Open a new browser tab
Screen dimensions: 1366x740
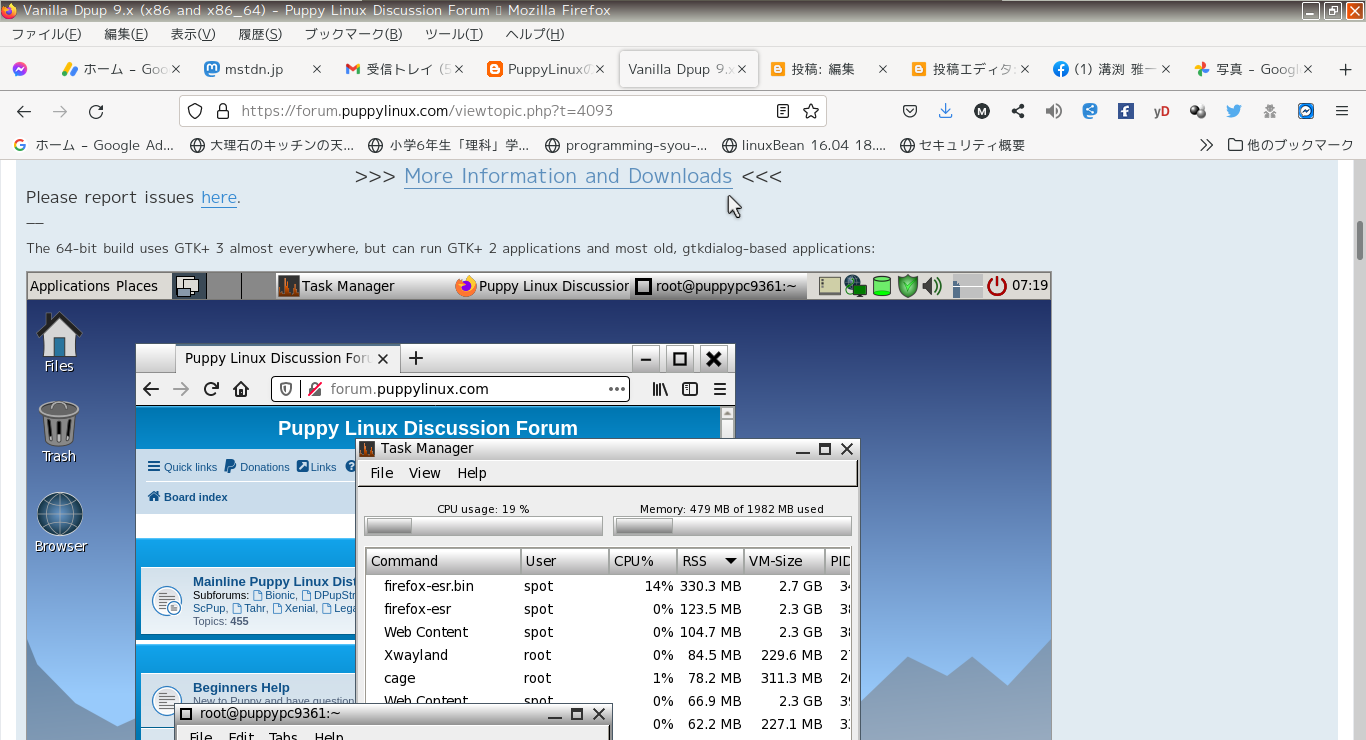coord(1345,70)
